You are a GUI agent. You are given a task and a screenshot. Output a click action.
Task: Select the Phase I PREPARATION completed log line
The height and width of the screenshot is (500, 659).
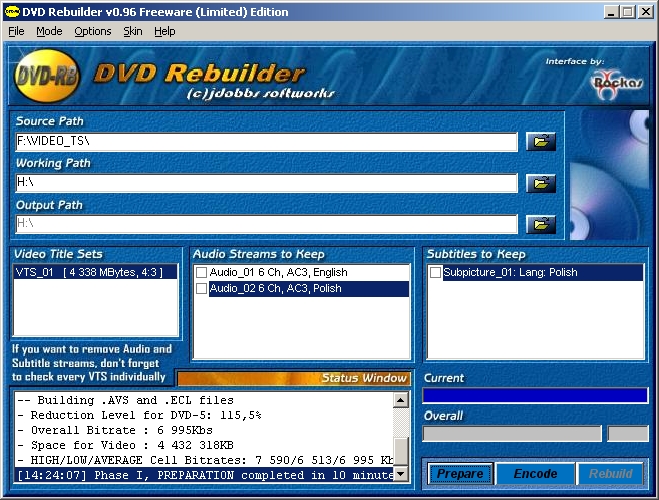[x=204, y=475]
